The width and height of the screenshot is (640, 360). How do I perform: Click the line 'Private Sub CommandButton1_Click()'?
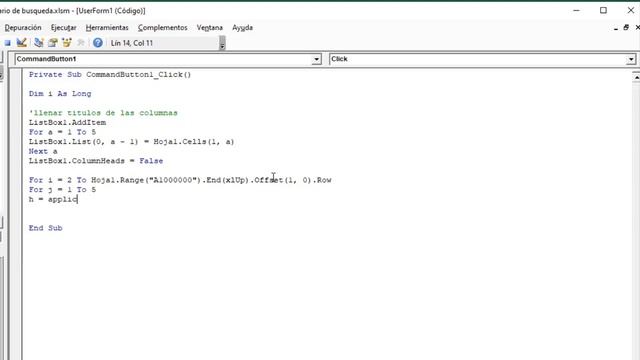tap(110, 75)
